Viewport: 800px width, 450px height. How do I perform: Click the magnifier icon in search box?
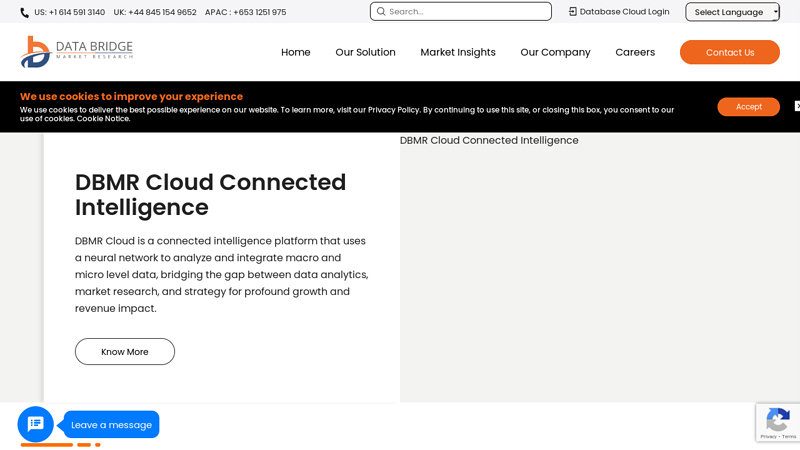coord(381,11)
